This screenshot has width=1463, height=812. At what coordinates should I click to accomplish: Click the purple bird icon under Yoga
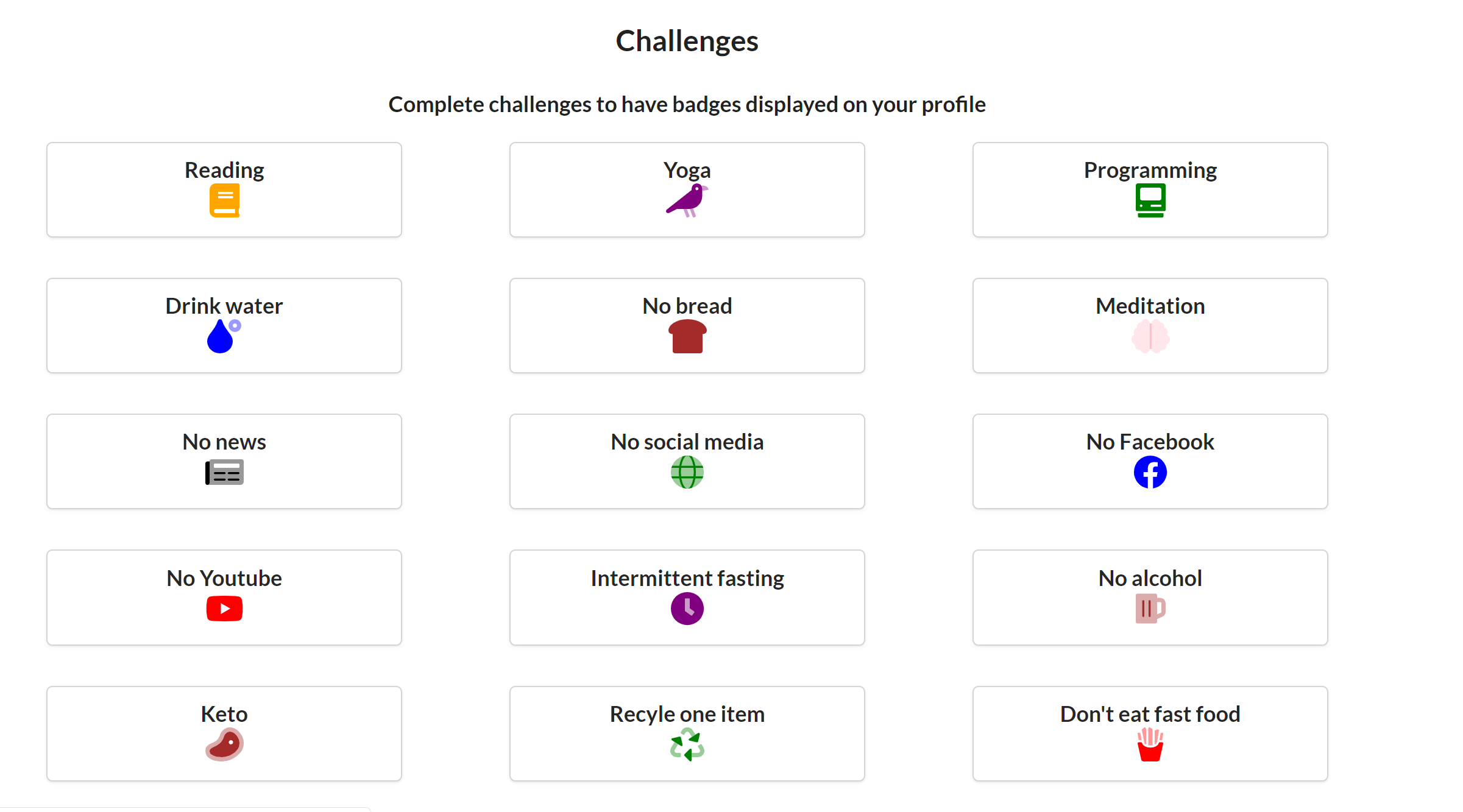coord(687,200)
